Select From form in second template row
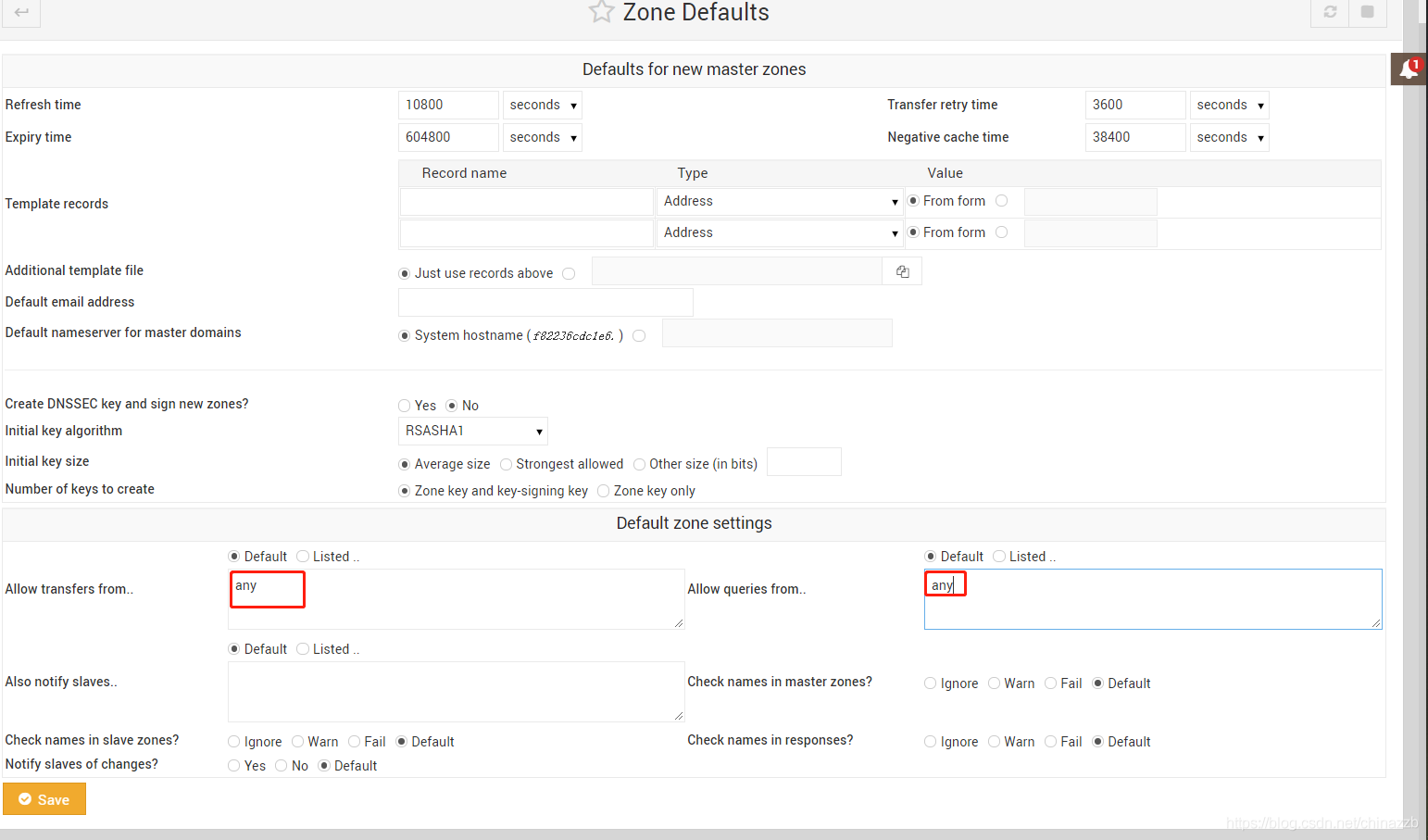The height and width of the screenshot is (840, 1428). (913, 232)
